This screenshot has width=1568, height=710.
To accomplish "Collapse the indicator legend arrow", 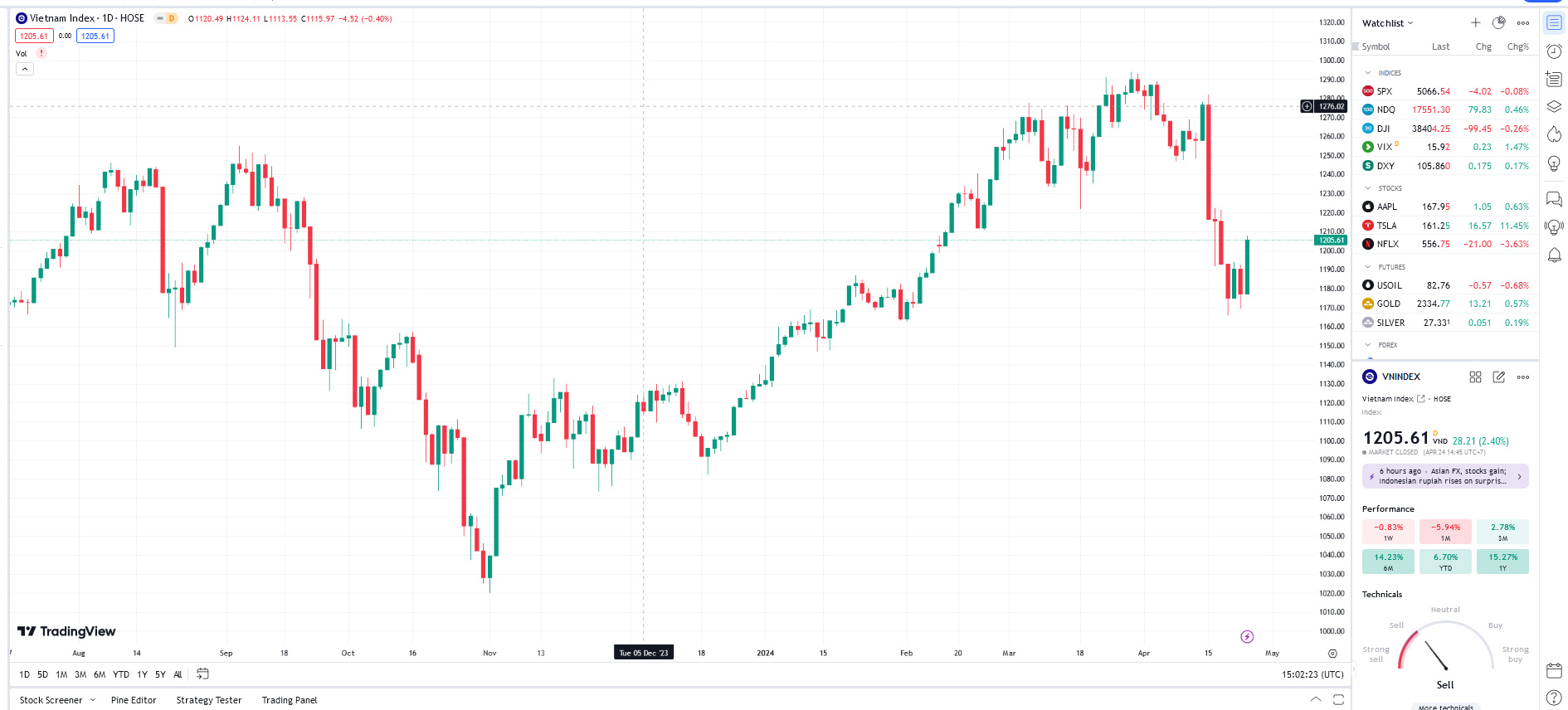I will point(25,69).
